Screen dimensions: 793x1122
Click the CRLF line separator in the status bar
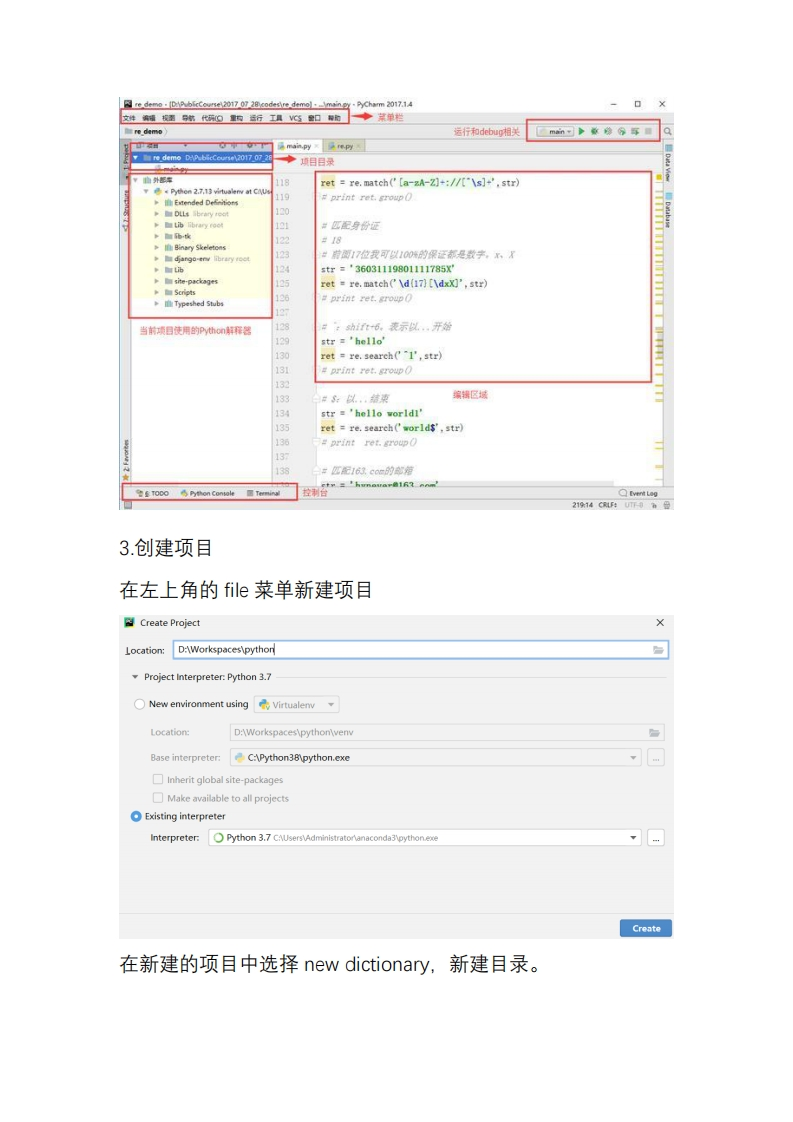pyautogui.click(x=608, y=505)
